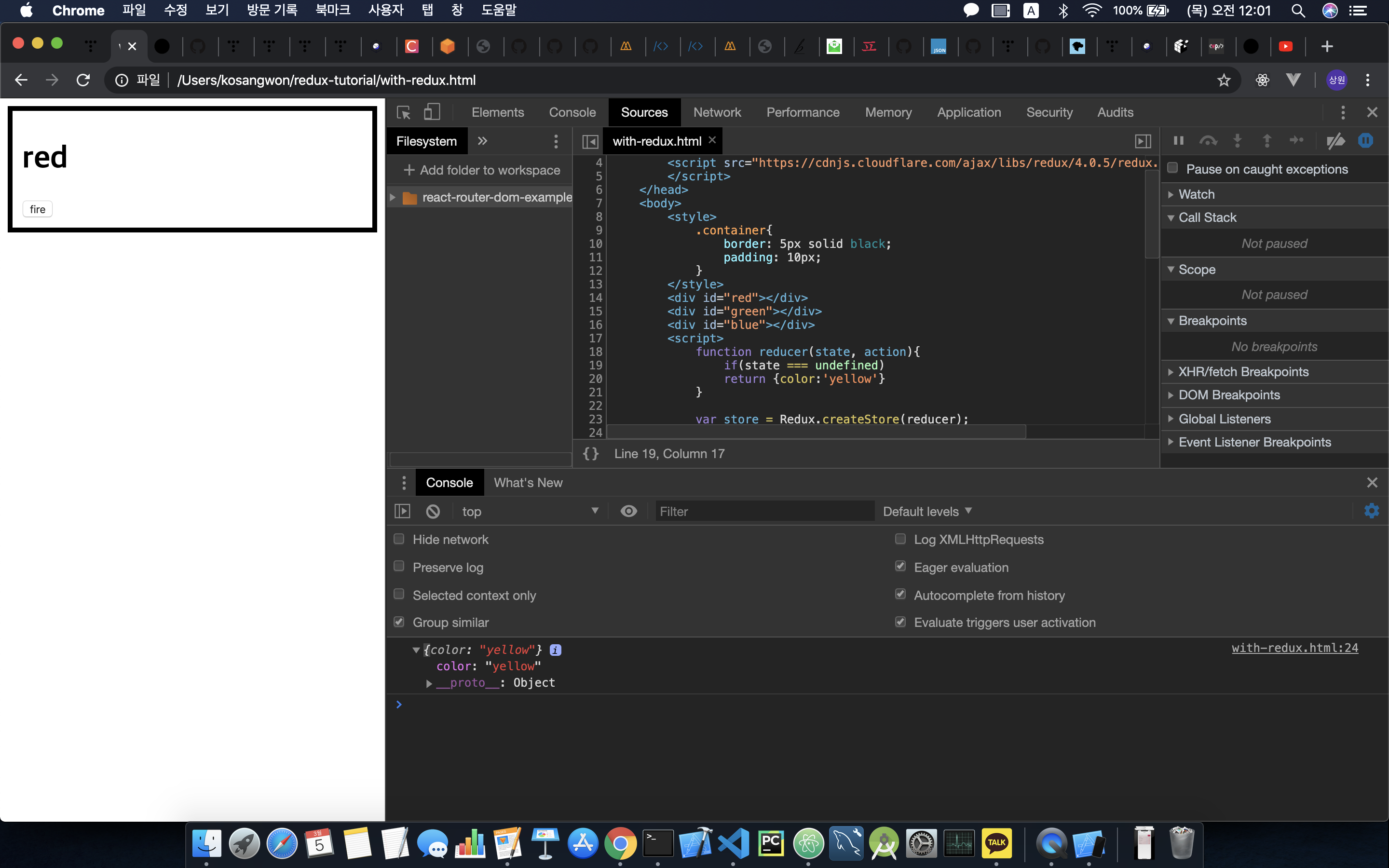Toggle the device toolbar icon

tap(432, 112)
